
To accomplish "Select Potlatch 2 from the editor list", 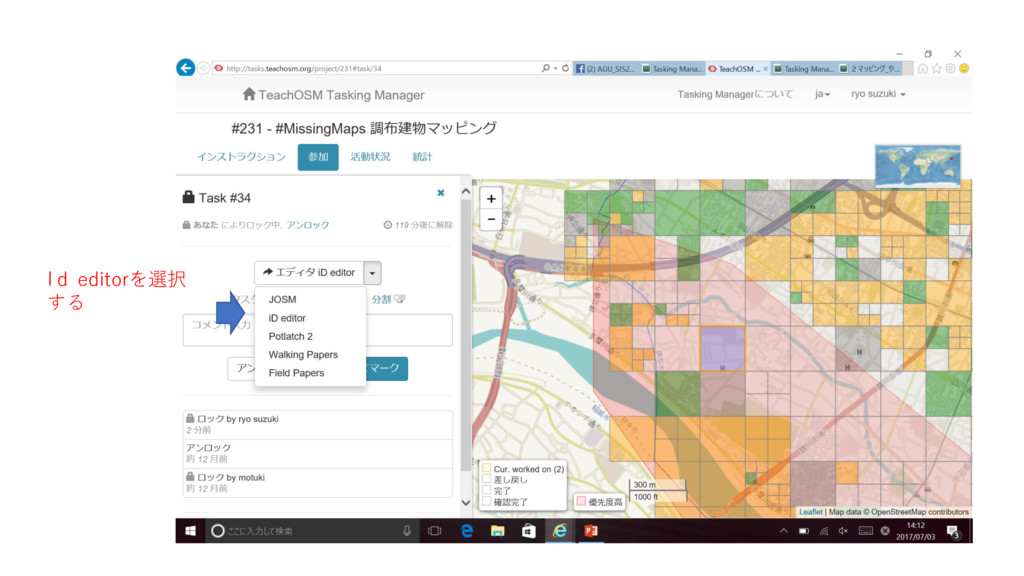I will coord(290,336).
